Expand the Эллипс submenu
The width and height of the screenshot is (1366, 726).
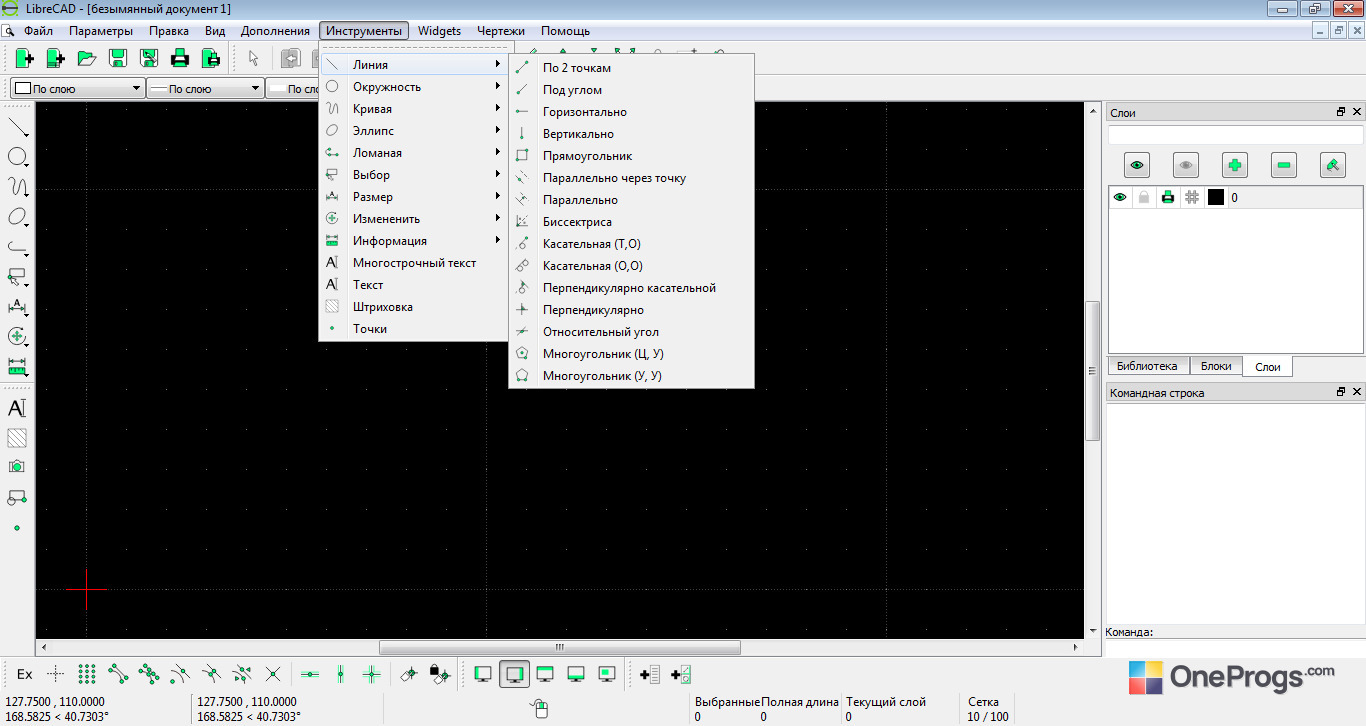pos(413,131)
